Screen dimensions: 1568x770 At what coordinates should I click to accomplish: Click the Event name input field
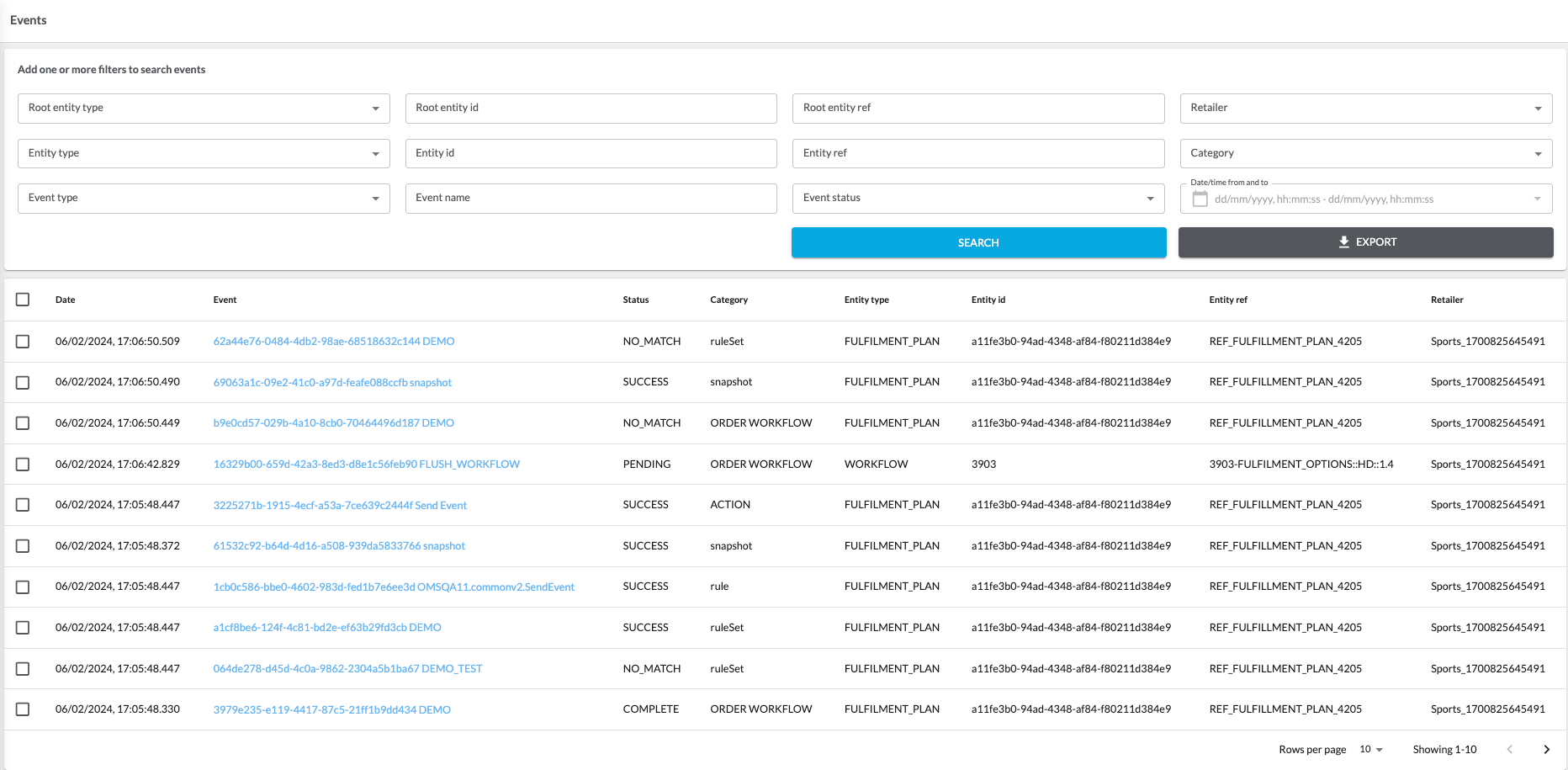pos(591,198)
